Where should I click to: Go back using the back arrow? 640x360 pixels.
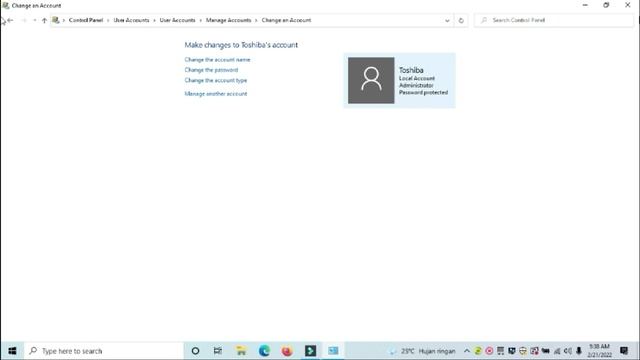[x=10, y=20]
